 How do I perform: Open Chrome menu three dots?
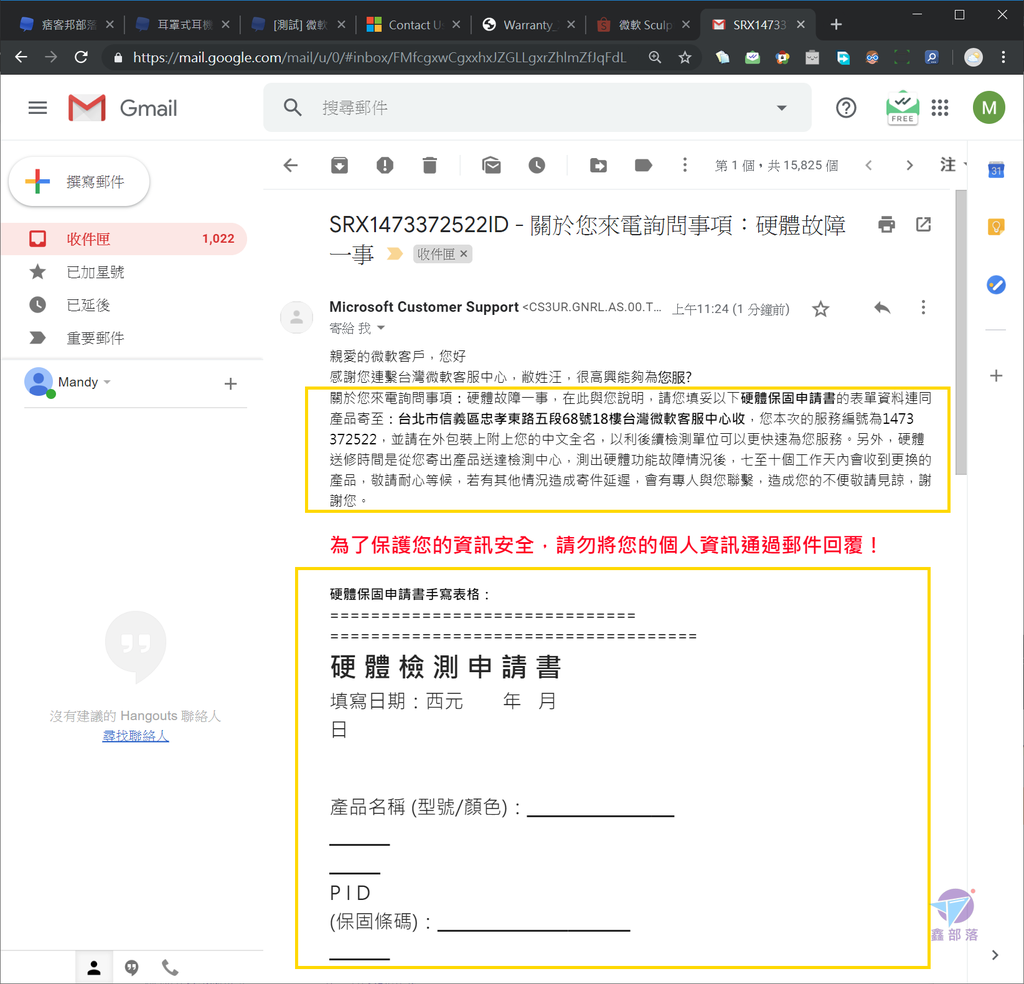click(x=1004, y=57)
